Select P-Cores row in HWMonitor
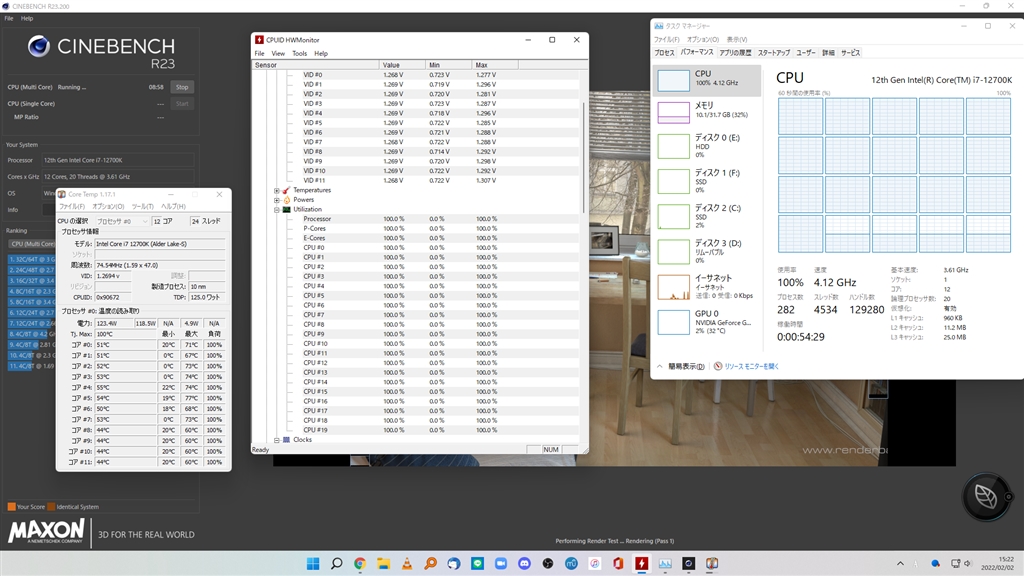The image size is (1024, 576). point(416,229)
